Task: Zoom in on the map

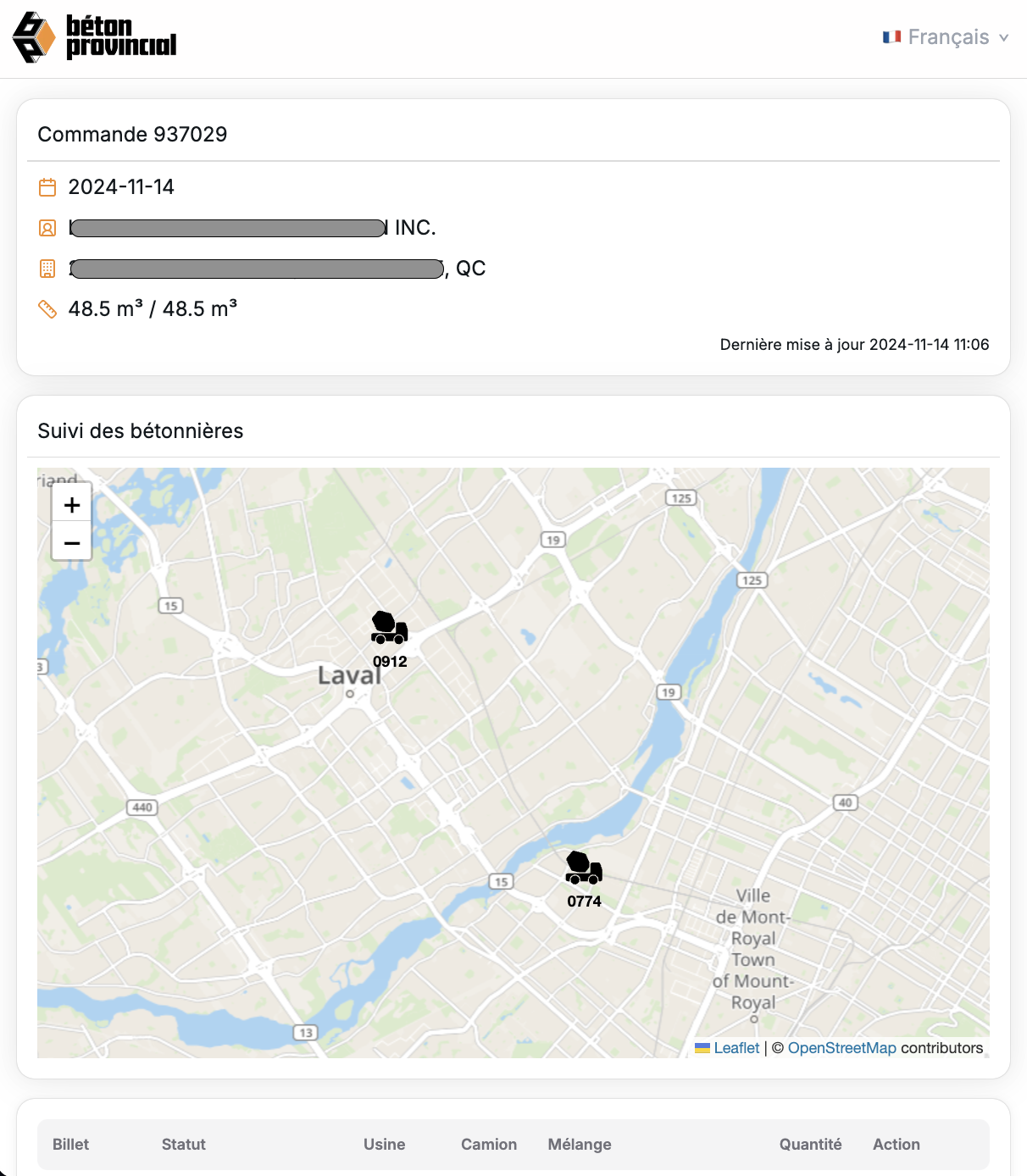Action: click(72, 505)
